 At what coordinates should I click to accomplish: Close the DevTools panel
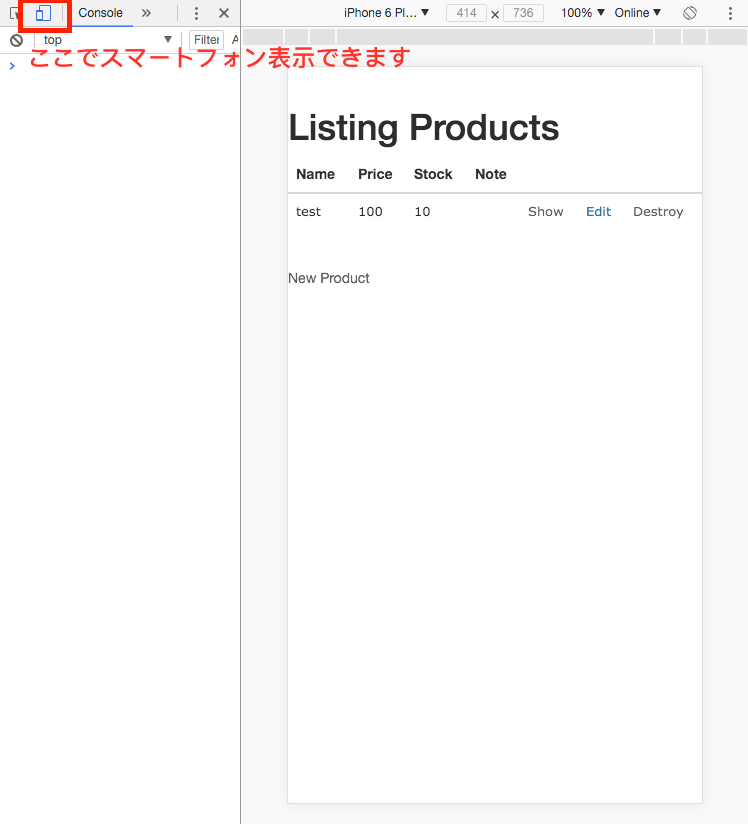pos(224,13)
